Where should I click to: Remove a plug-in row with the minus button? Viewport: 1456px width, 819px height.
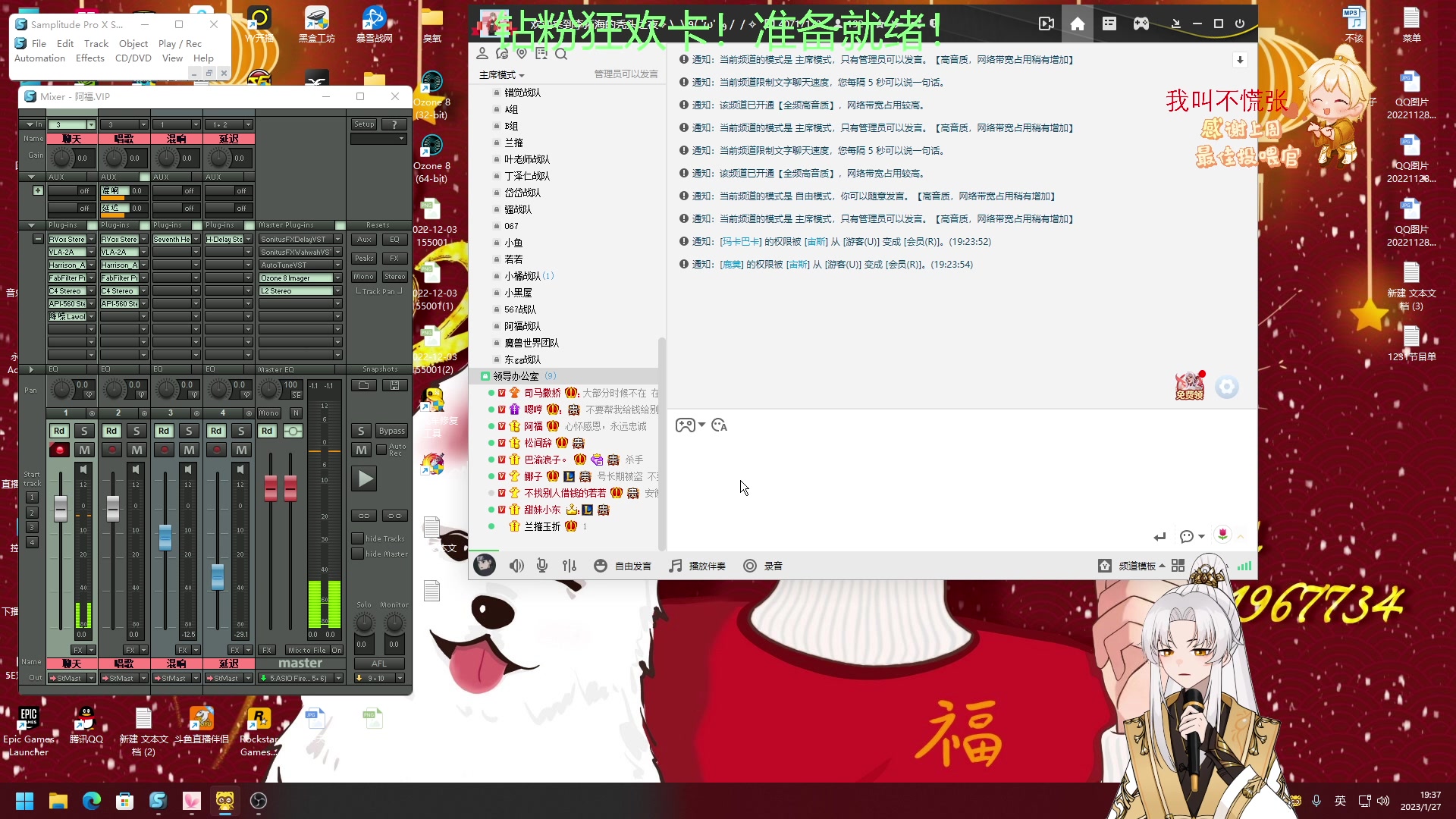coord(38,239)
